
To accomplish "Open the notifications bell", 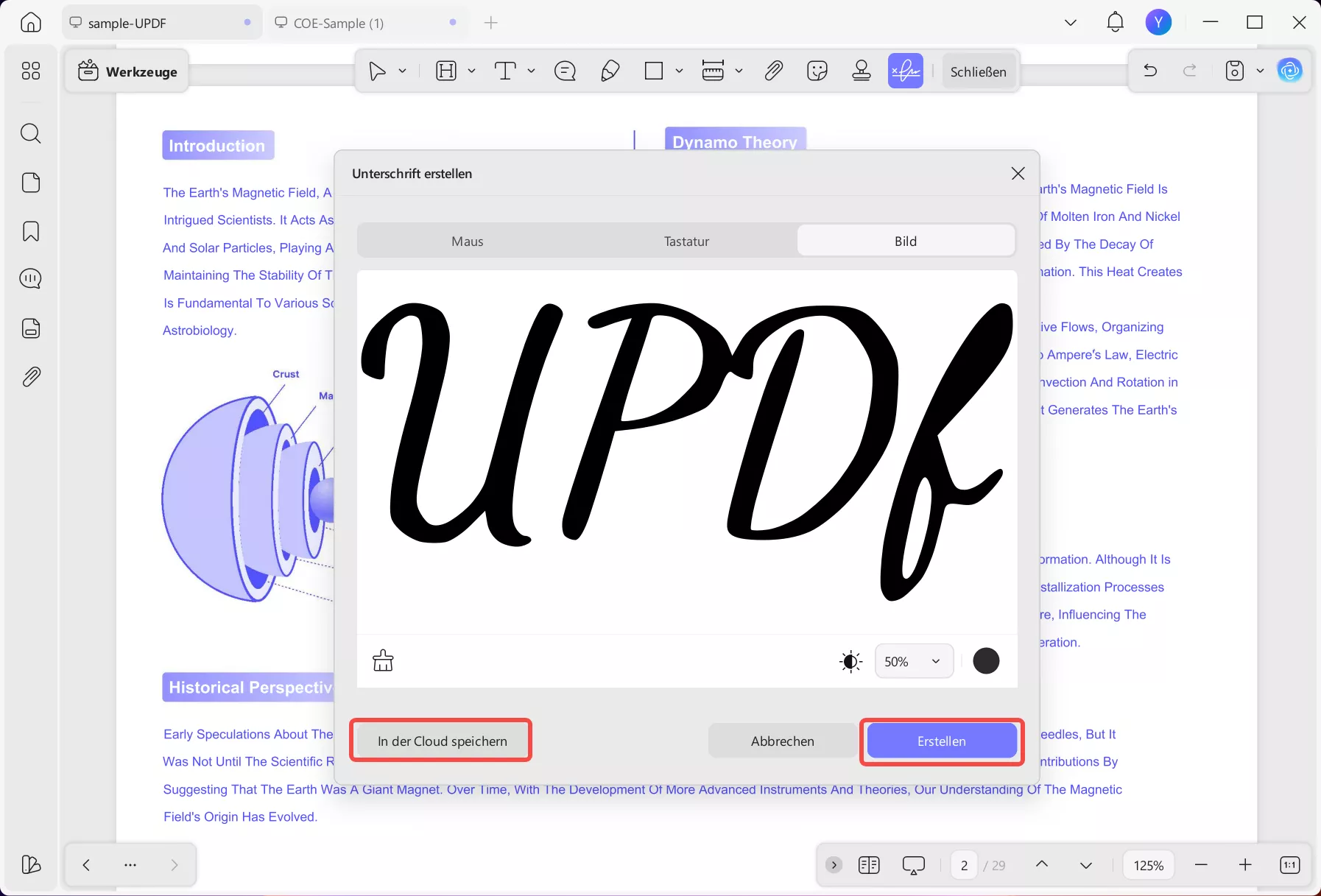I will coord(1116,23).
